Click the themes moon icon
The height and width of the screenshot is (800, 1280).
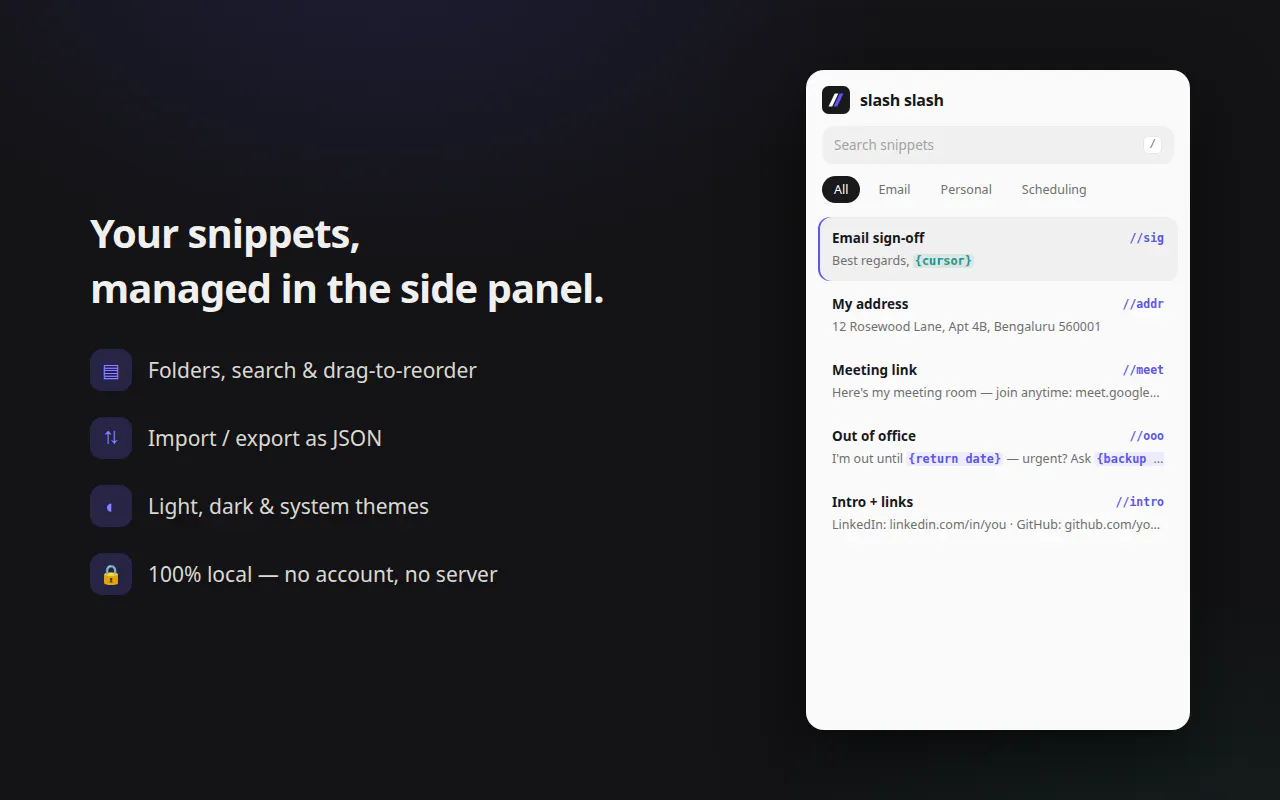(111, 506)
